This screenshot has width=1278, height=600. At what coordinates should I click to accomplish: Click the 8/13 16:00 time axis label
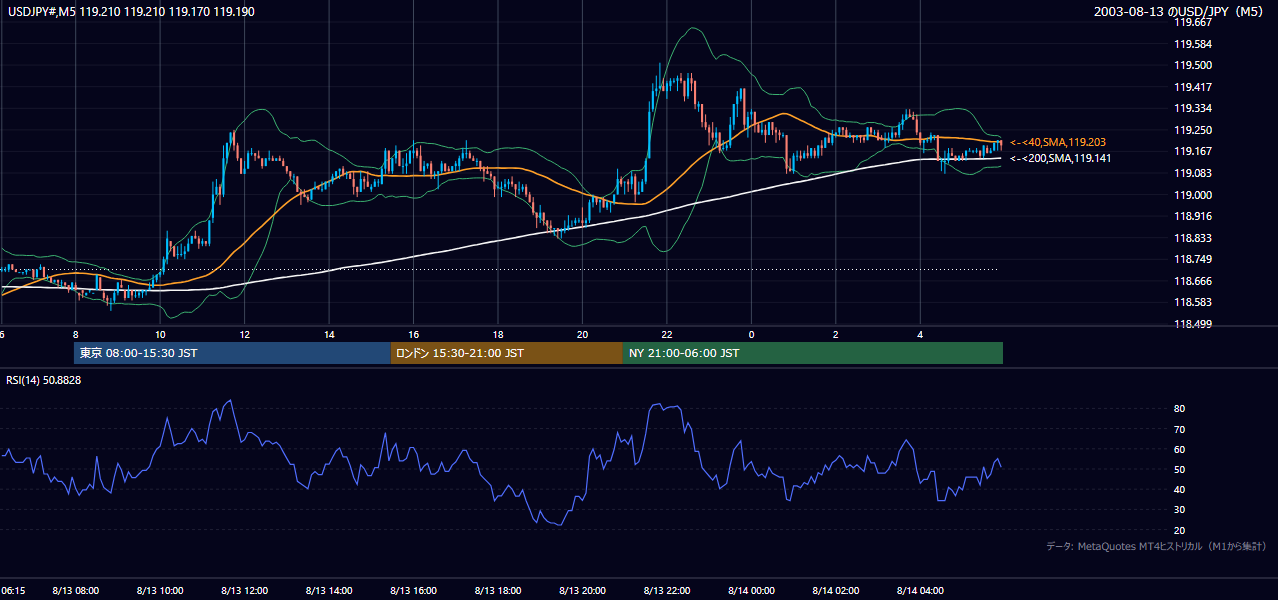(x=413, y=591)
